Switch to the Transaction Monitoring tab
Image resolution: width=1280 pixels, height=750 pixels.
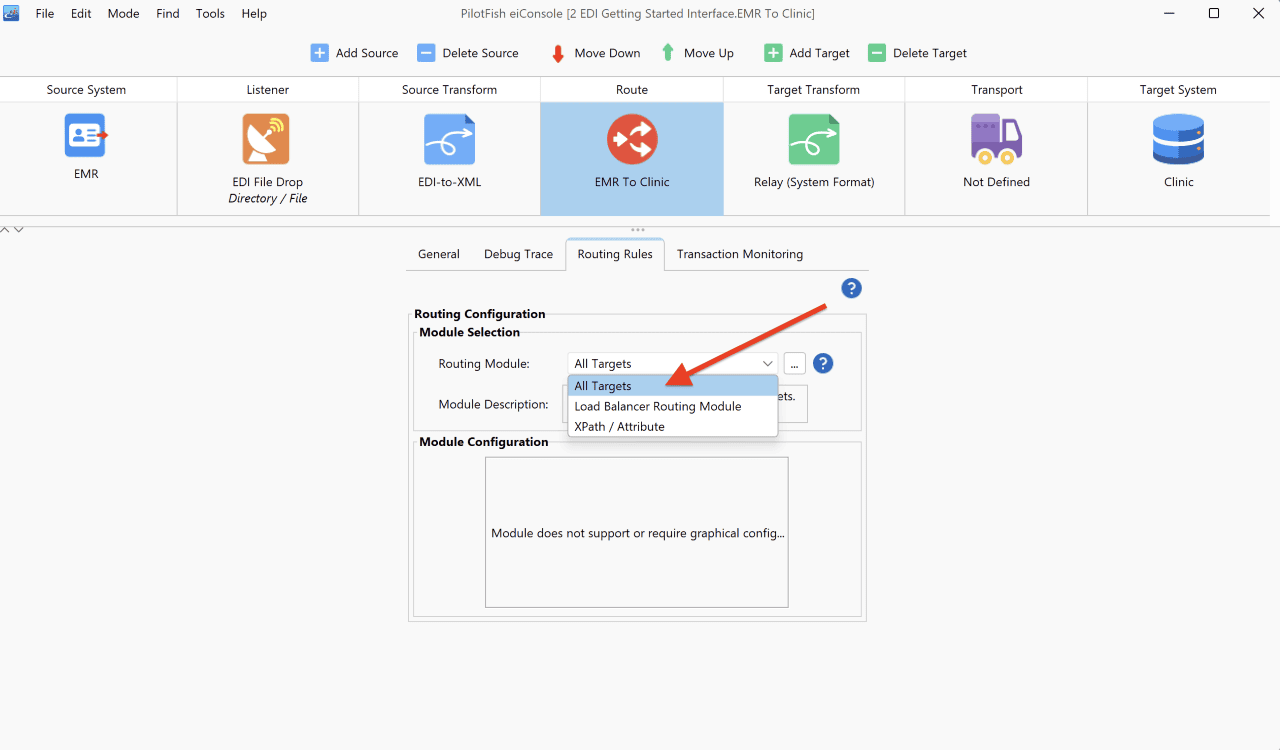tap(740, 254)
